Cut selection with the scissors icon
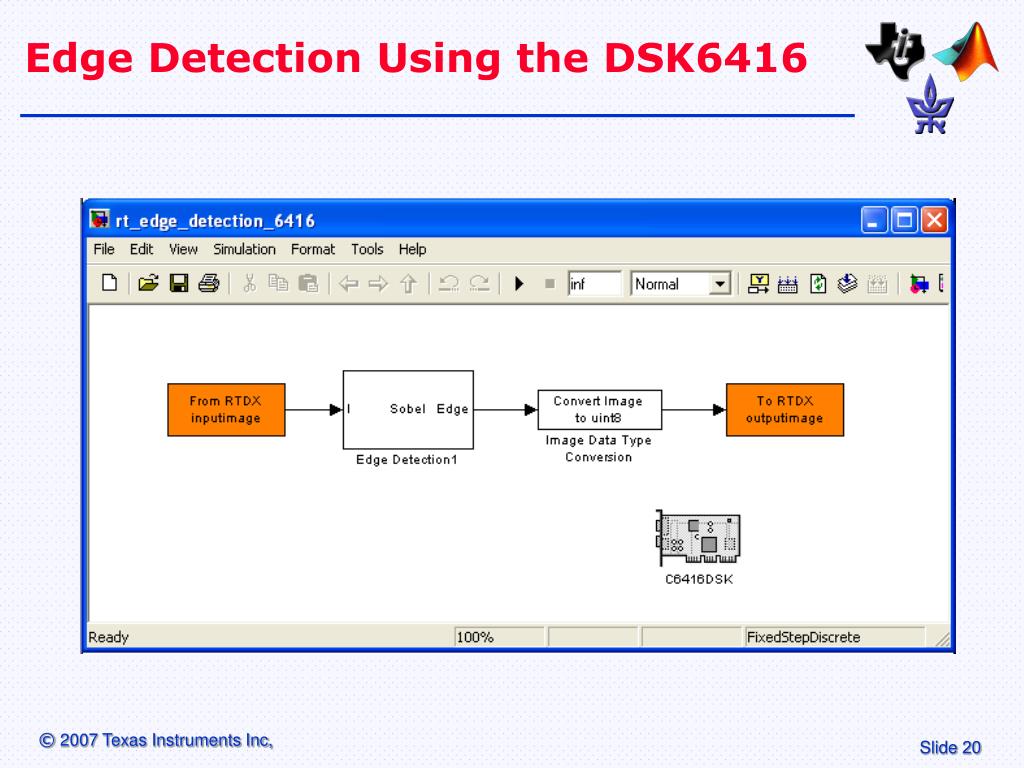The width and height of the screenshot is (1024, 768). click(249, 283)
